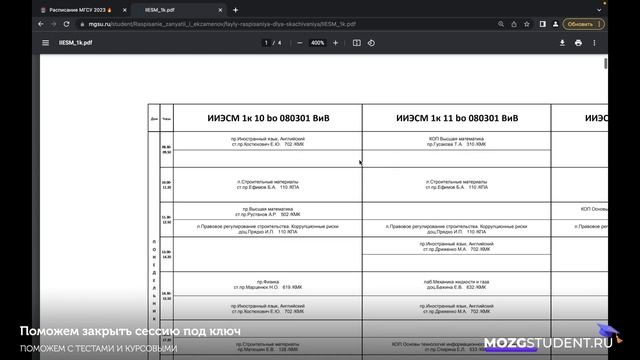Download the IIESM_1k.pdf file
This screenshot has height=360, width=640.
pyautogui.click(x=562, y=43)
